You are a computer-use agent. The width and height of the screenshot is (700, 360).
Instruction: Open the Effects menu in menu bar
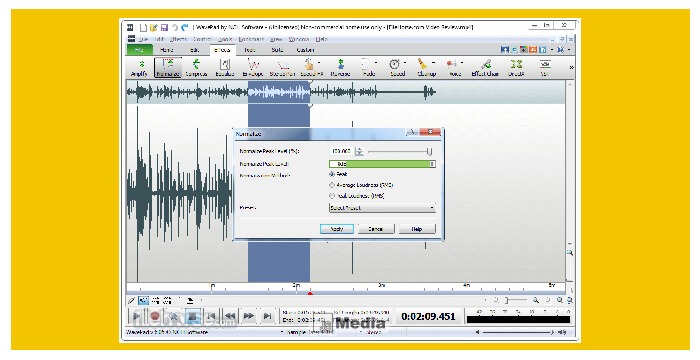coord(178,39)
